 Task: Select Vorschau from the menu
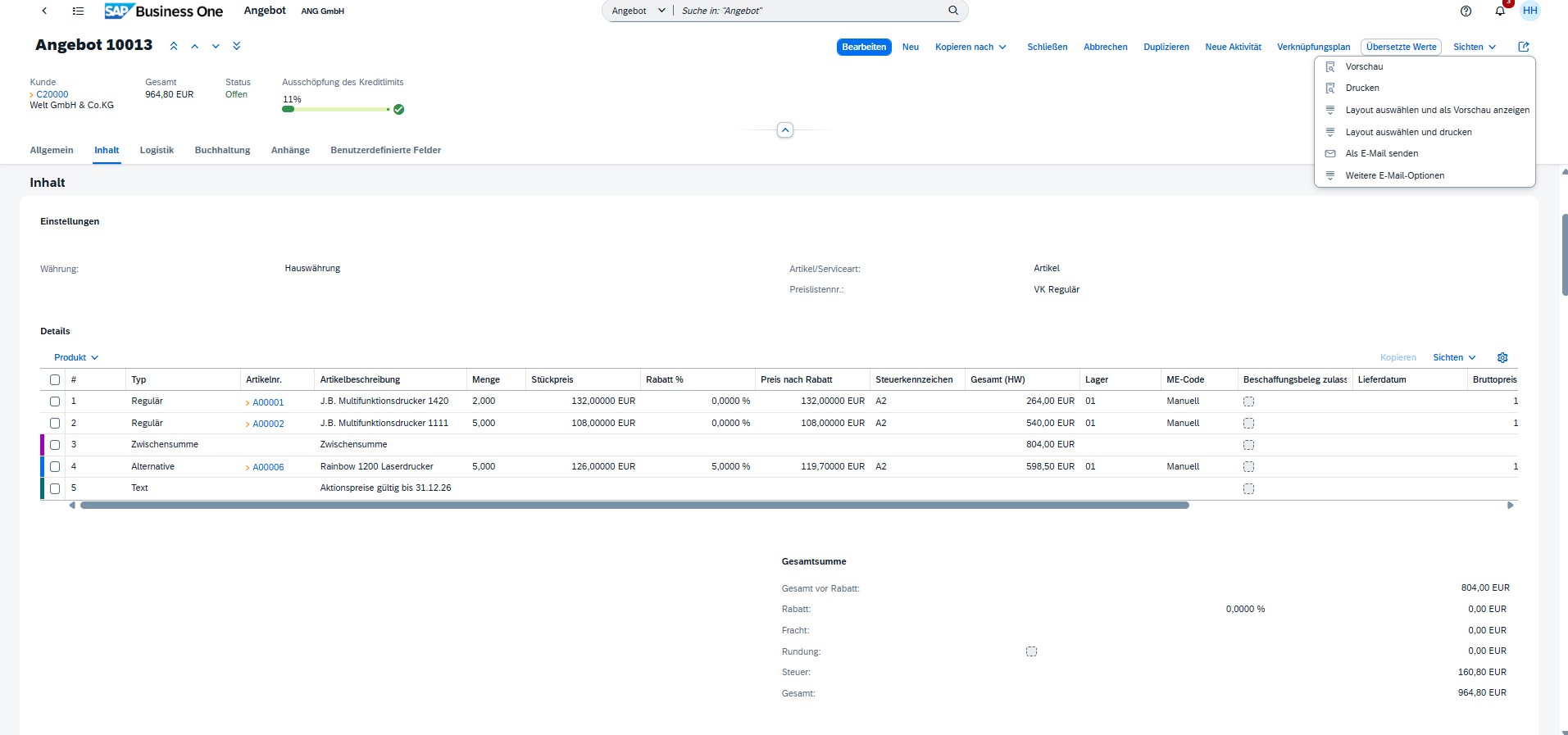(x=1425, y=66)
